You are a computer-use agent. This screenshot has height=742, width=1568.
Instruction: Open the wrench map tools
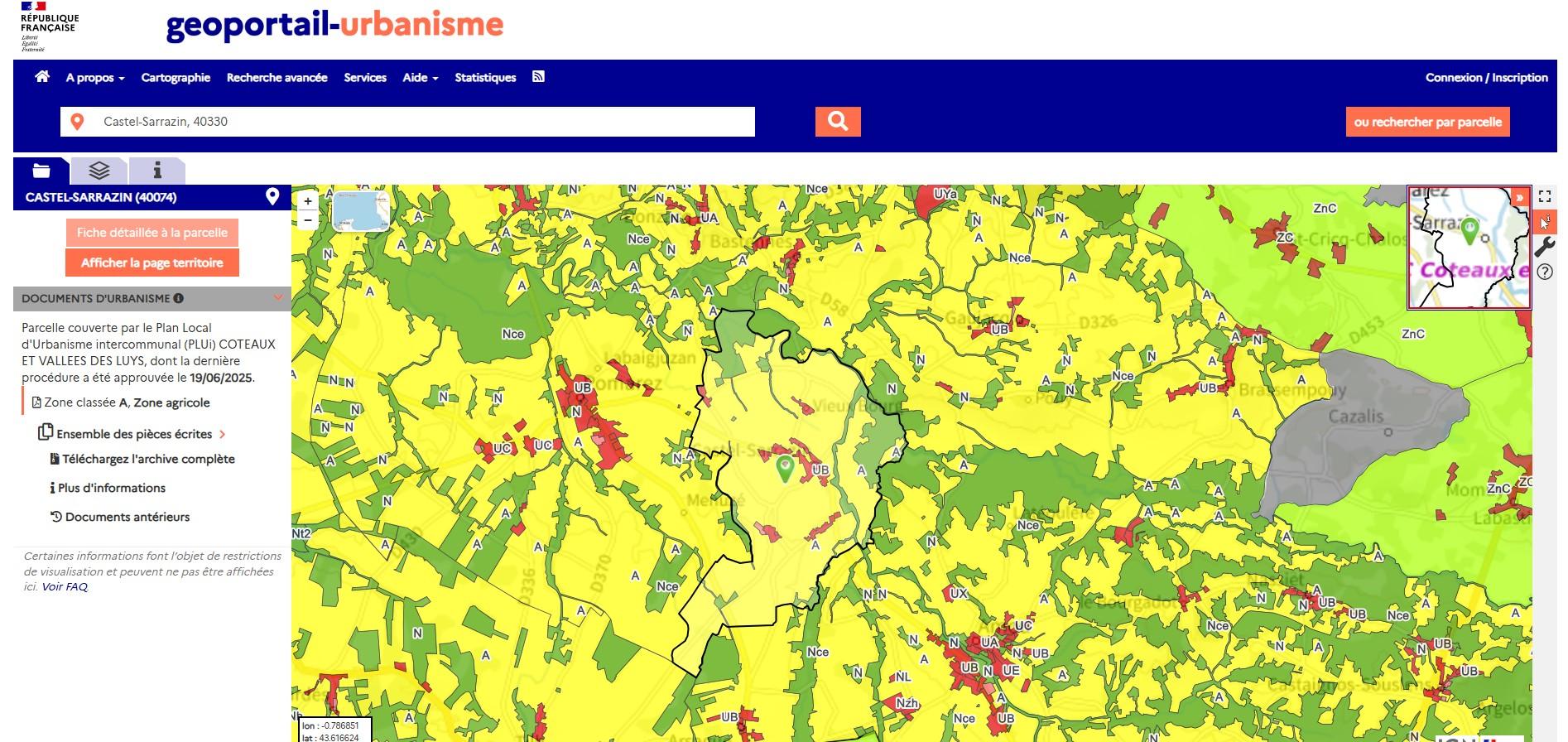(x=1545, y=247)
